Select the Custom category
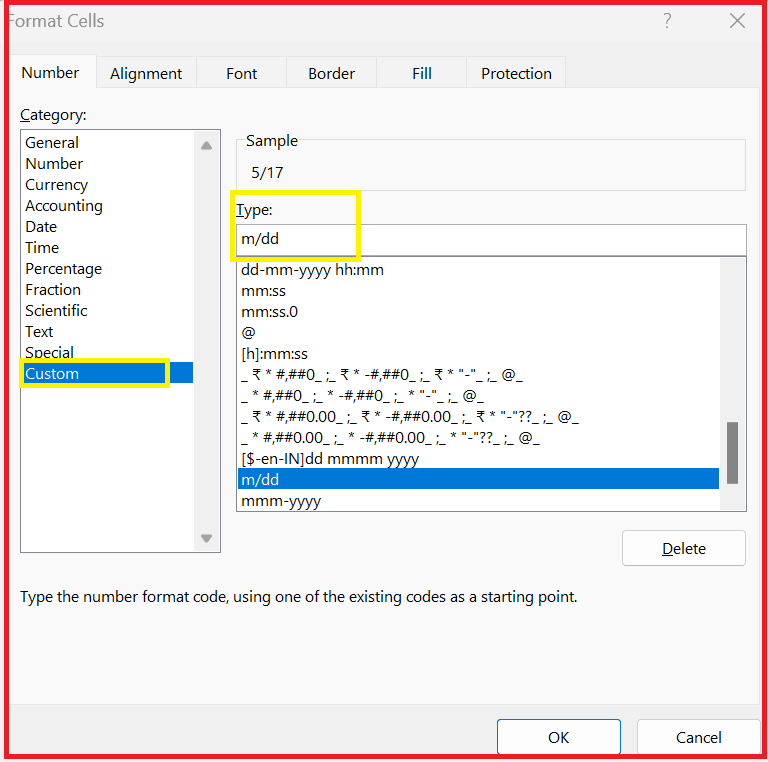Image resolution: width=768 pixels, height=762 pixels. (108, 374)
